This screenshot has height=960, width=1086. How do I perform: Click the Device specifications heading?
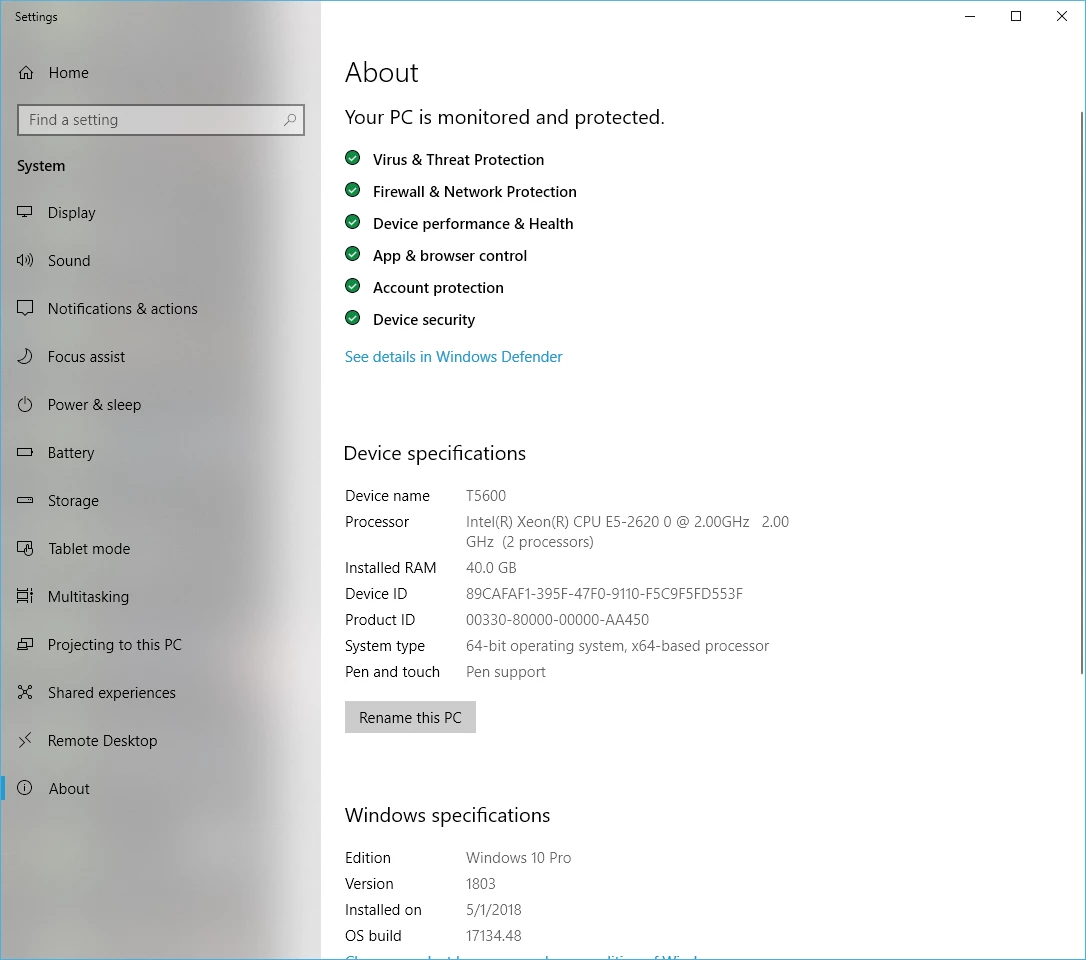435,453
